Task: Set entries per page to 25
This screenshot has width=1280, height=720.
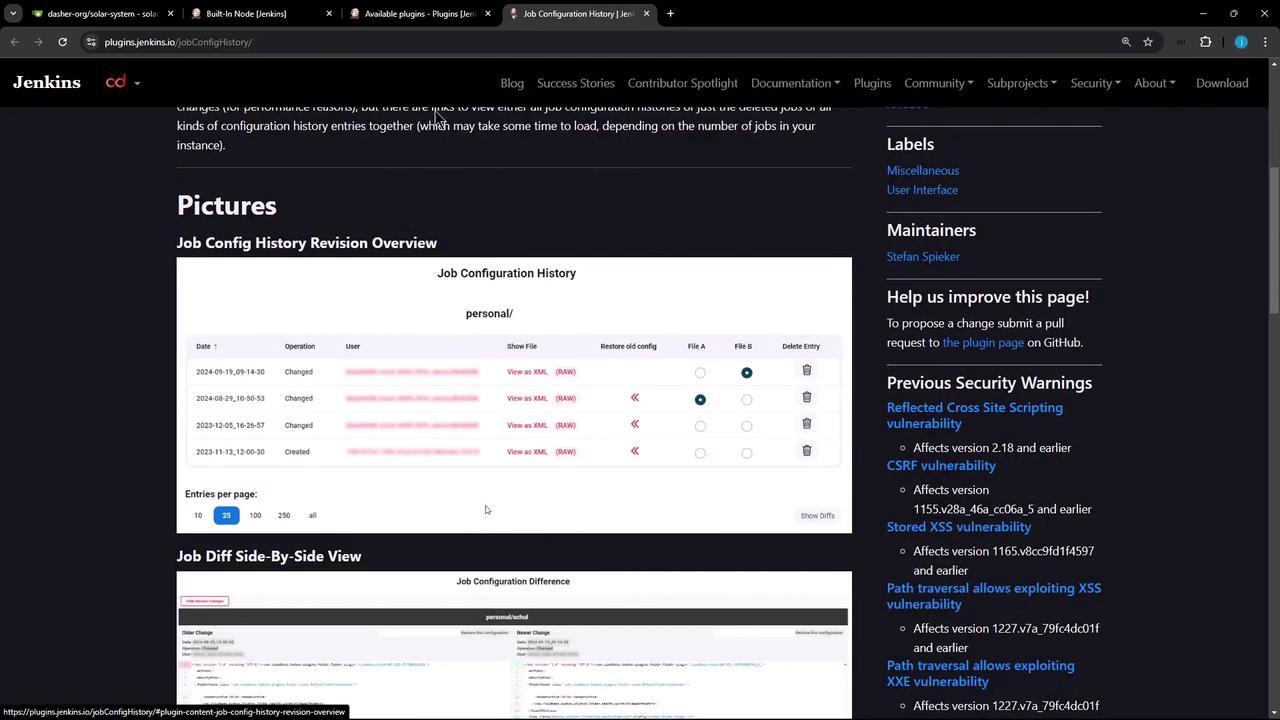Action: pos(226,515)
